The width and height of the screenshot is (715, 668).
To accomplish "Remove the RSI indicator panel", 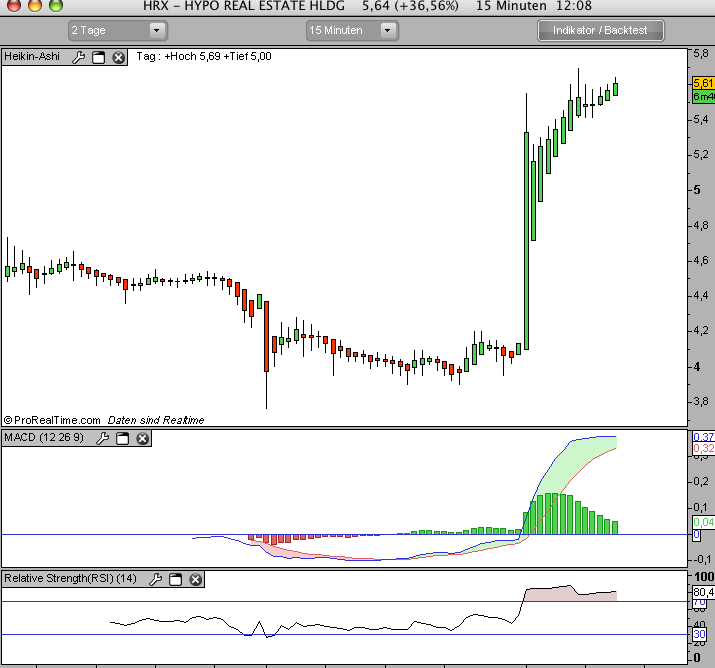I will coord(195,579).
